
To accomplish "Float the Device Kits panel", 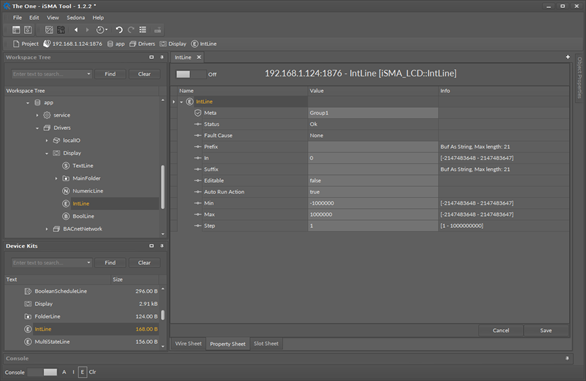I will (151, 246).
